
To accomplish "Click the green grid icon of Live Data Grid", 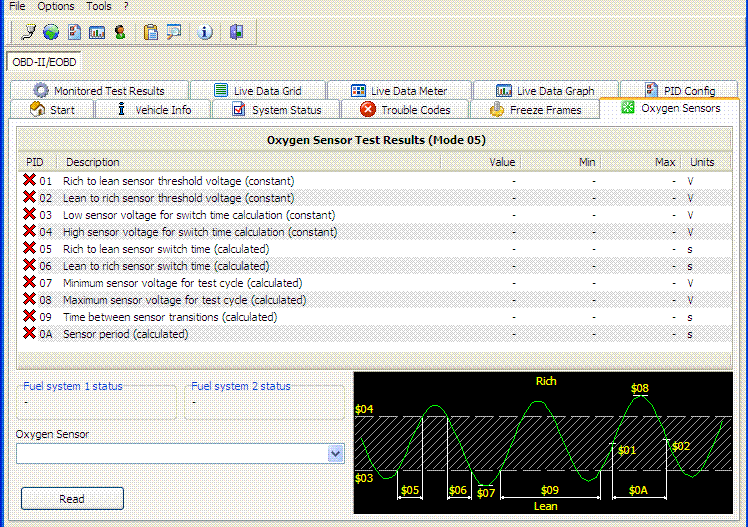I will pos(221,90).
